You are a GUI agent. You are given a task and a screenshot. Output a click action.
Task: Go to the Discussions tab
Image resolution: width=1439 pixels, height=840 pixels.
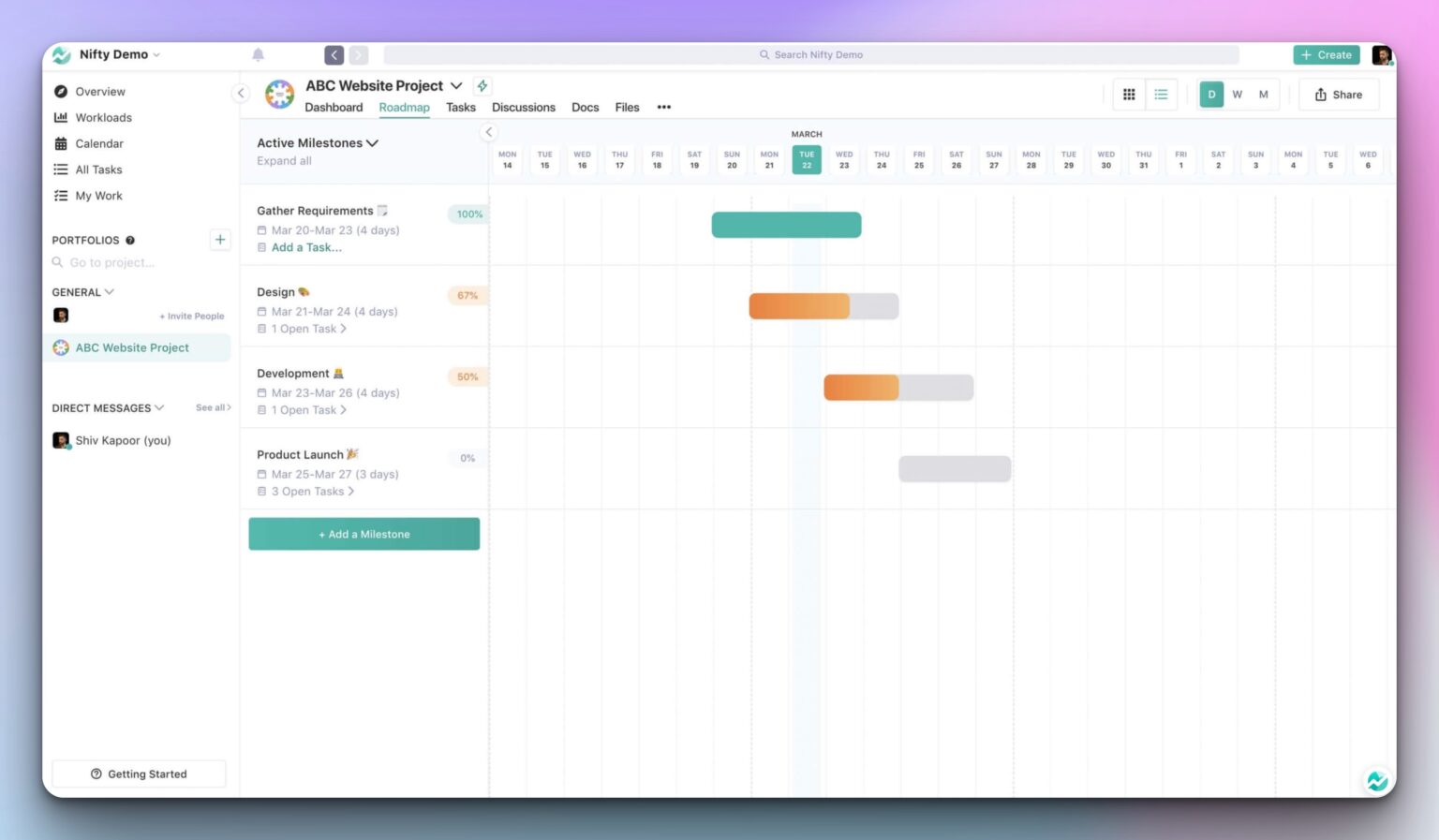pos(523,108)
